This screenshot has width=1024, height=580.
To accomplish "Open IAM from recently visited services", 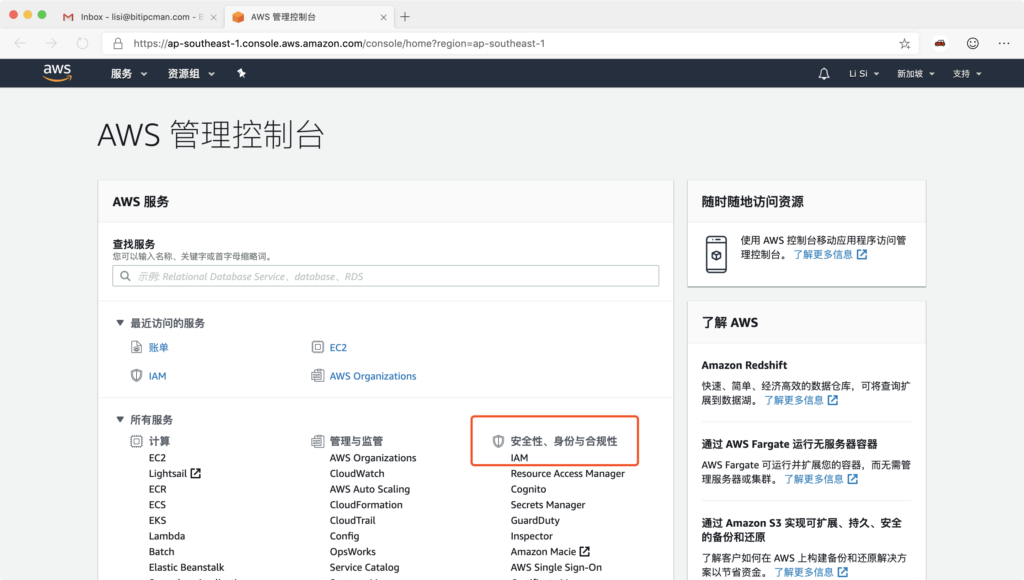I will pos(157,376).
